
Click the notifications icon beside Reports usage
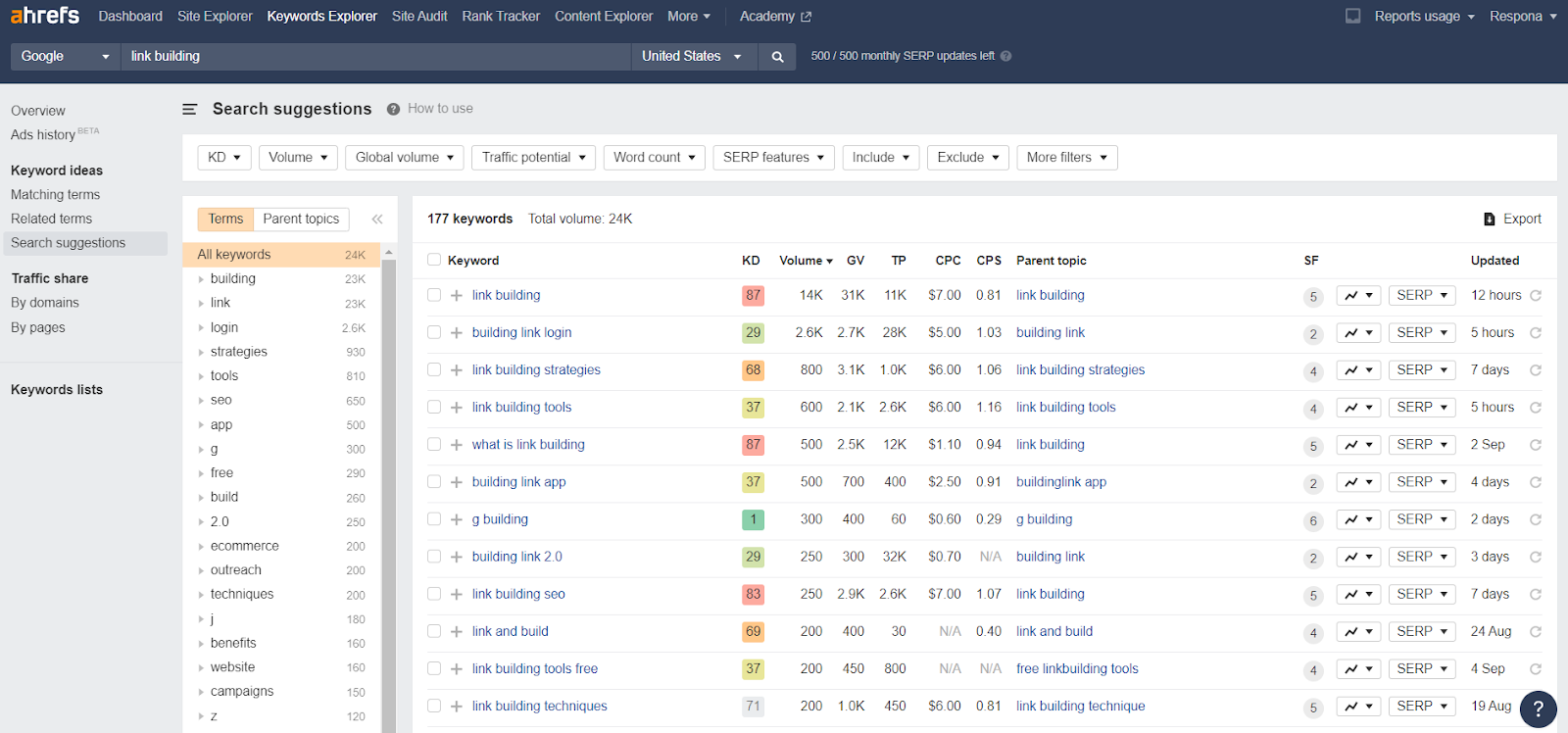pos(1353,16)
